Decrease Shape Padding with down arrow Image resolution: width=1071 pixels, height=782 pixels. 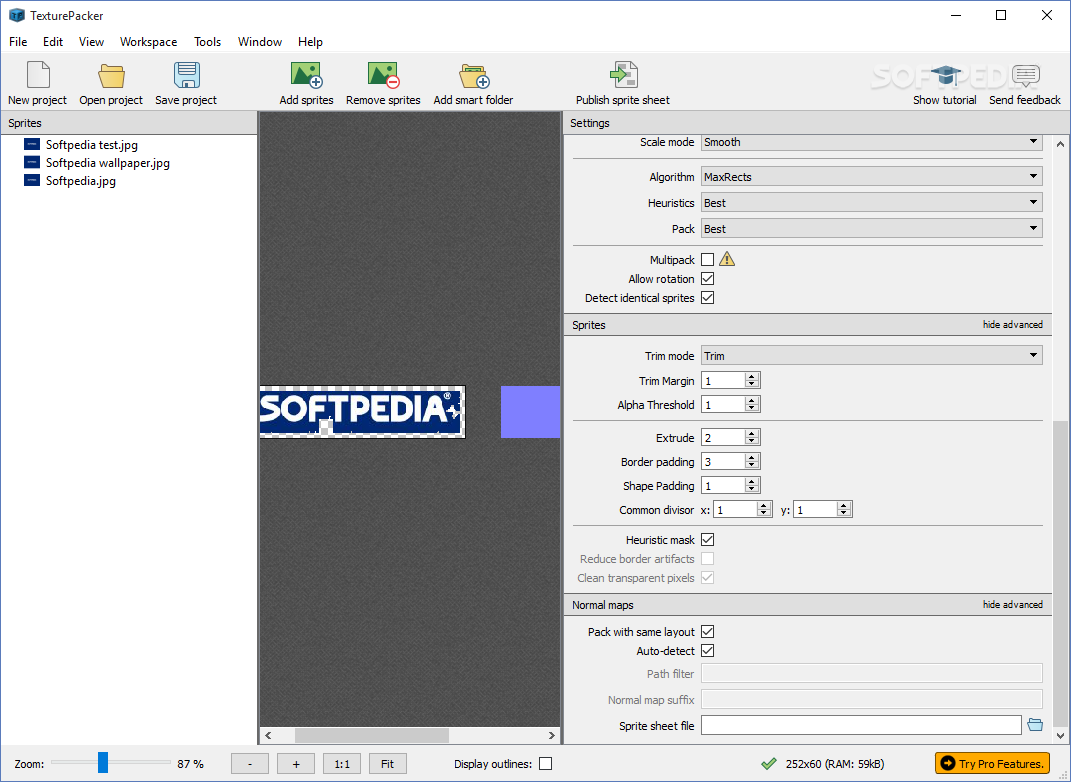tap(752, 490)
